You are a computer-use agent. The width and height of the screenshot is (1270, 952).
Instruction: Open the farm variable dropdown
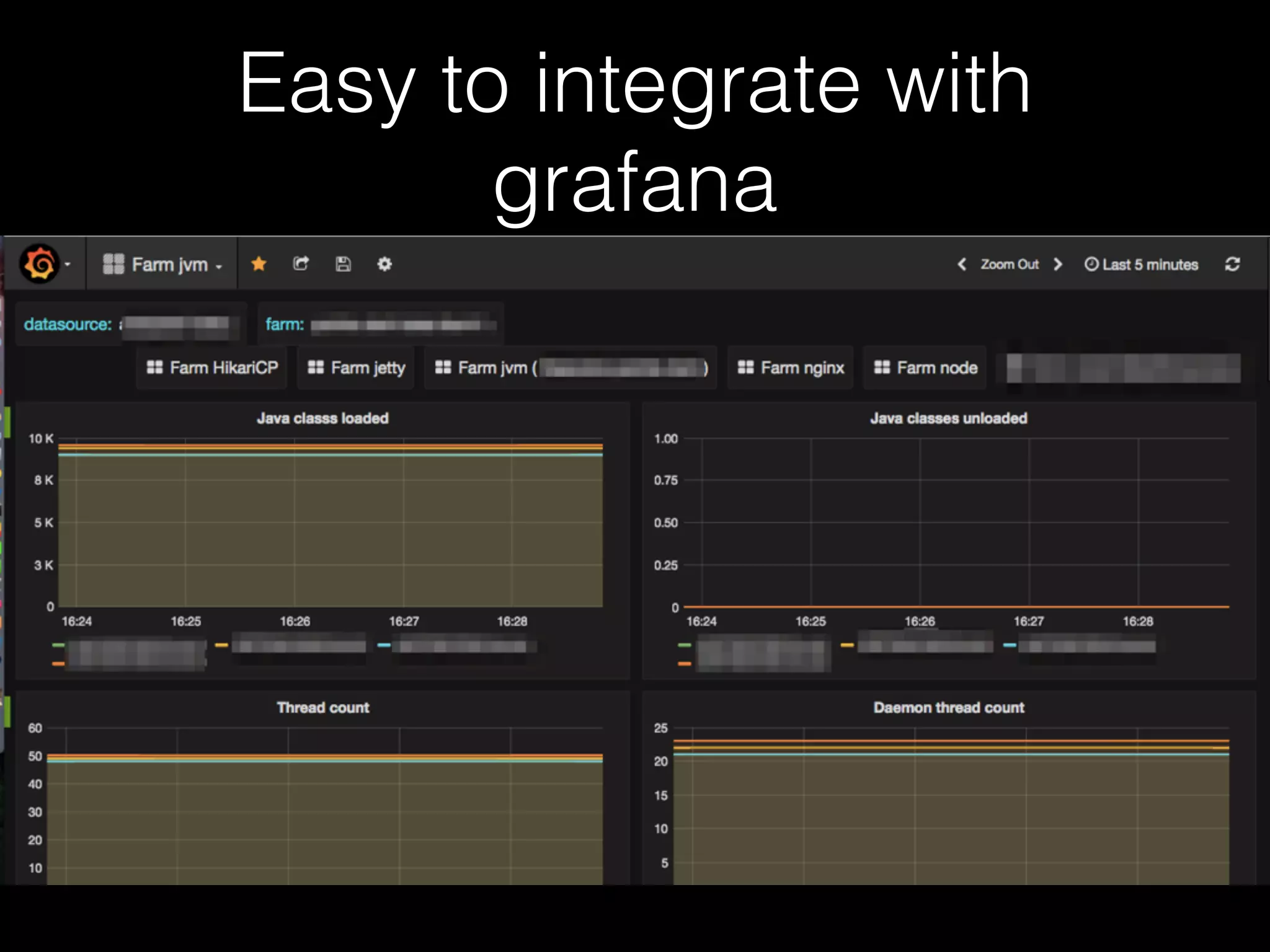403,325
